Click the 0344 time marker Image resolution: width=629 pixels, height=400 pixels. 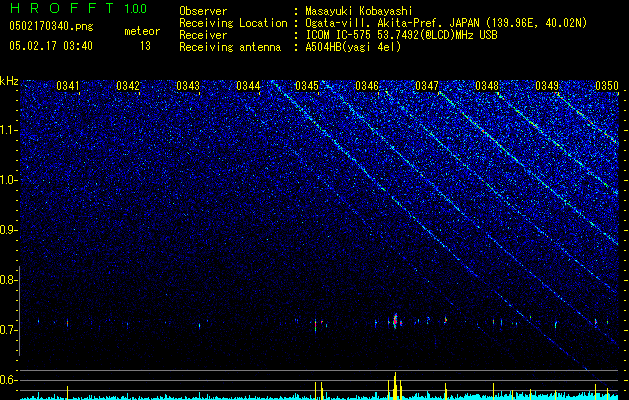pyautogui.click(x=248, y=86)
